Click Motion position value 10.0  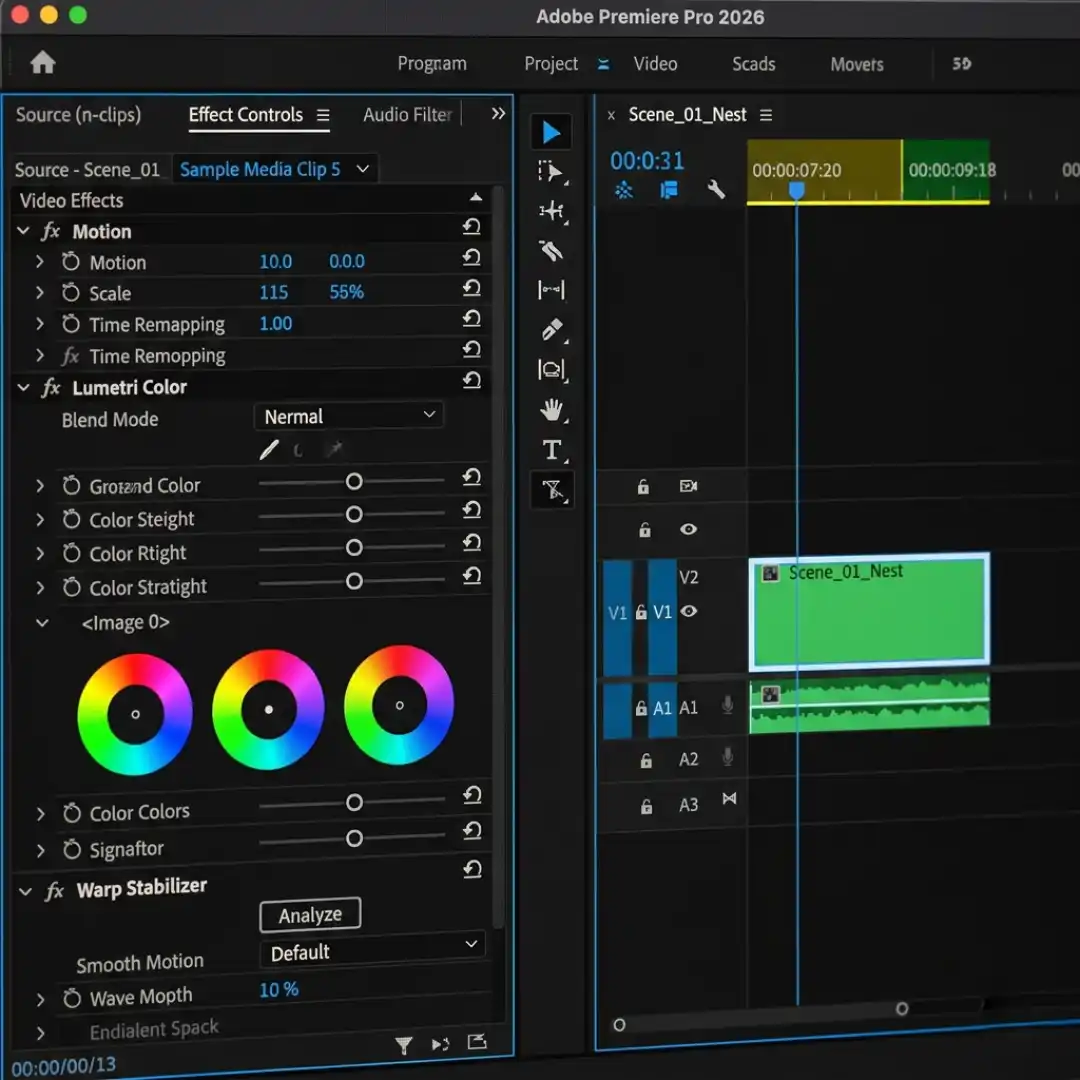coord(276,262)
